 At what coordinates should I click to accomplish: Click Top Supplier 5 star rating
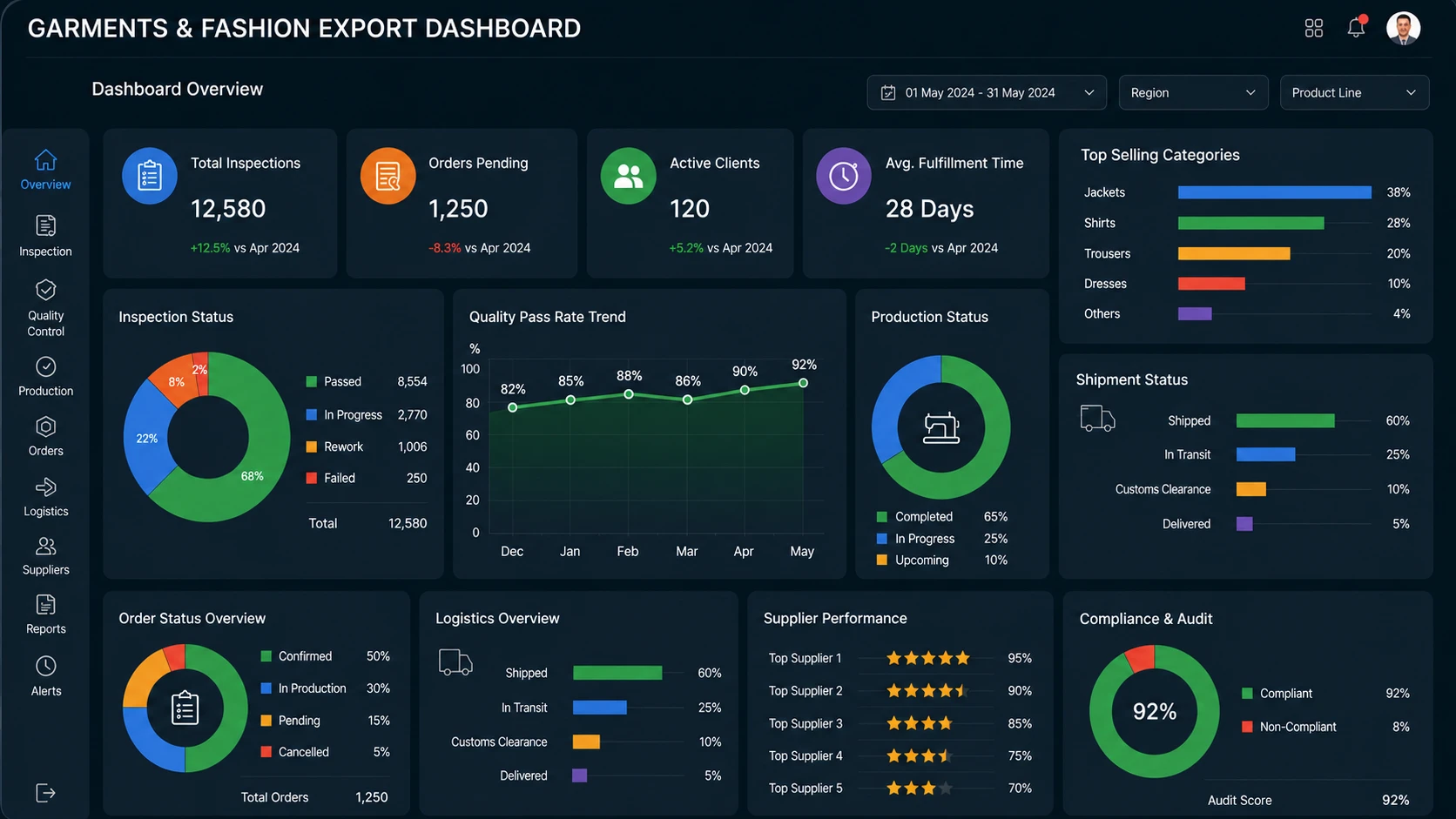coord(919,789)
